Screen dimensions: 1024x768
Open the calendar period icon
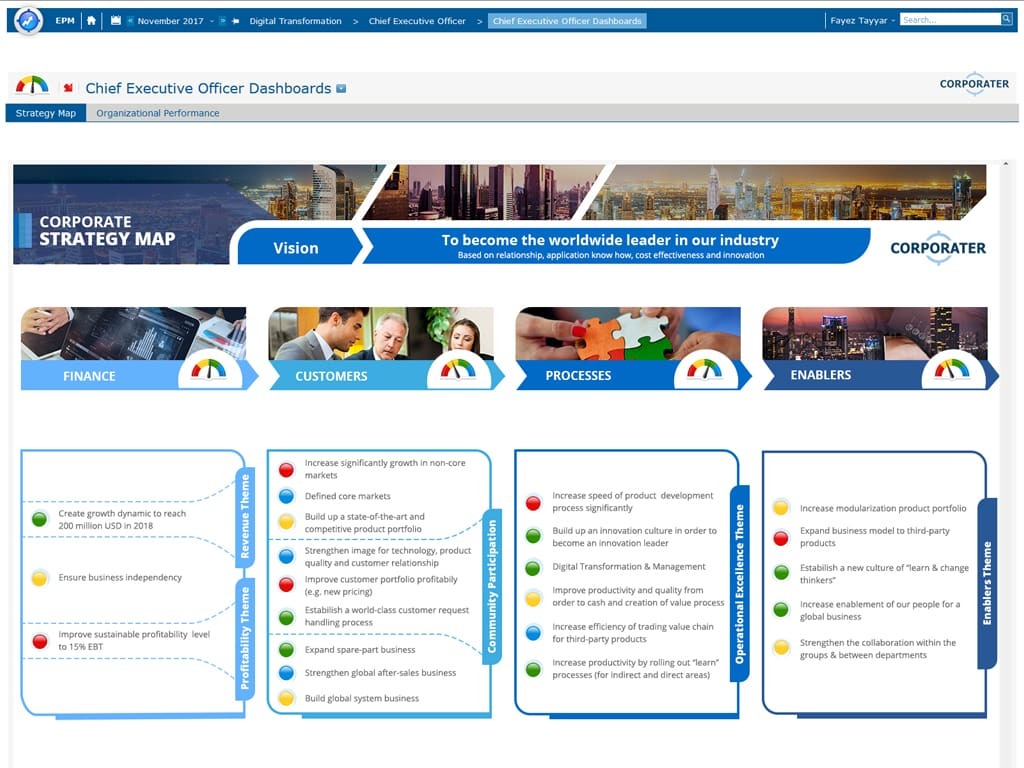(x=116, y=20)
